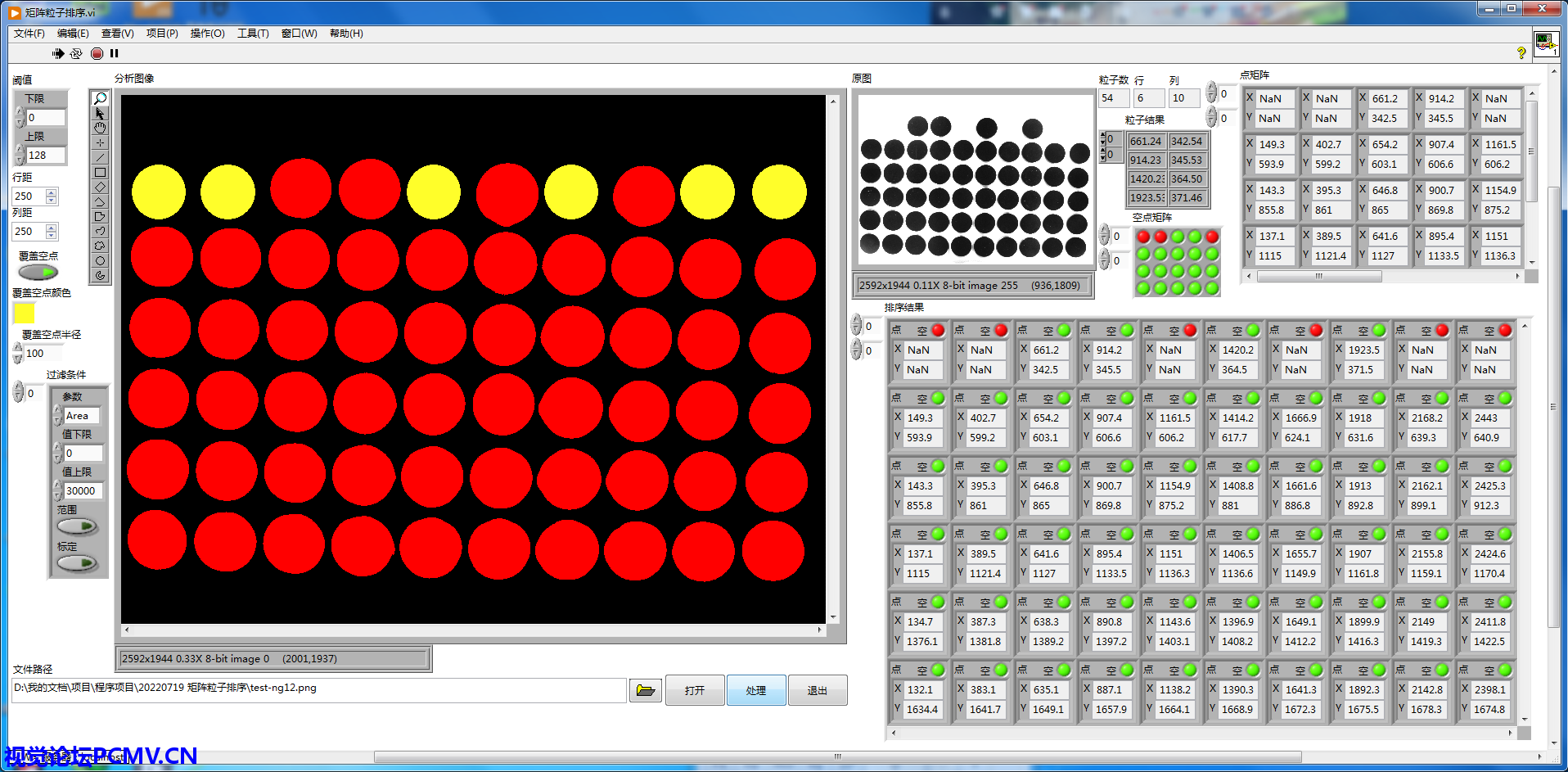Click the 退出 button
Viewport: 1568px width, 772px height.
817,690
